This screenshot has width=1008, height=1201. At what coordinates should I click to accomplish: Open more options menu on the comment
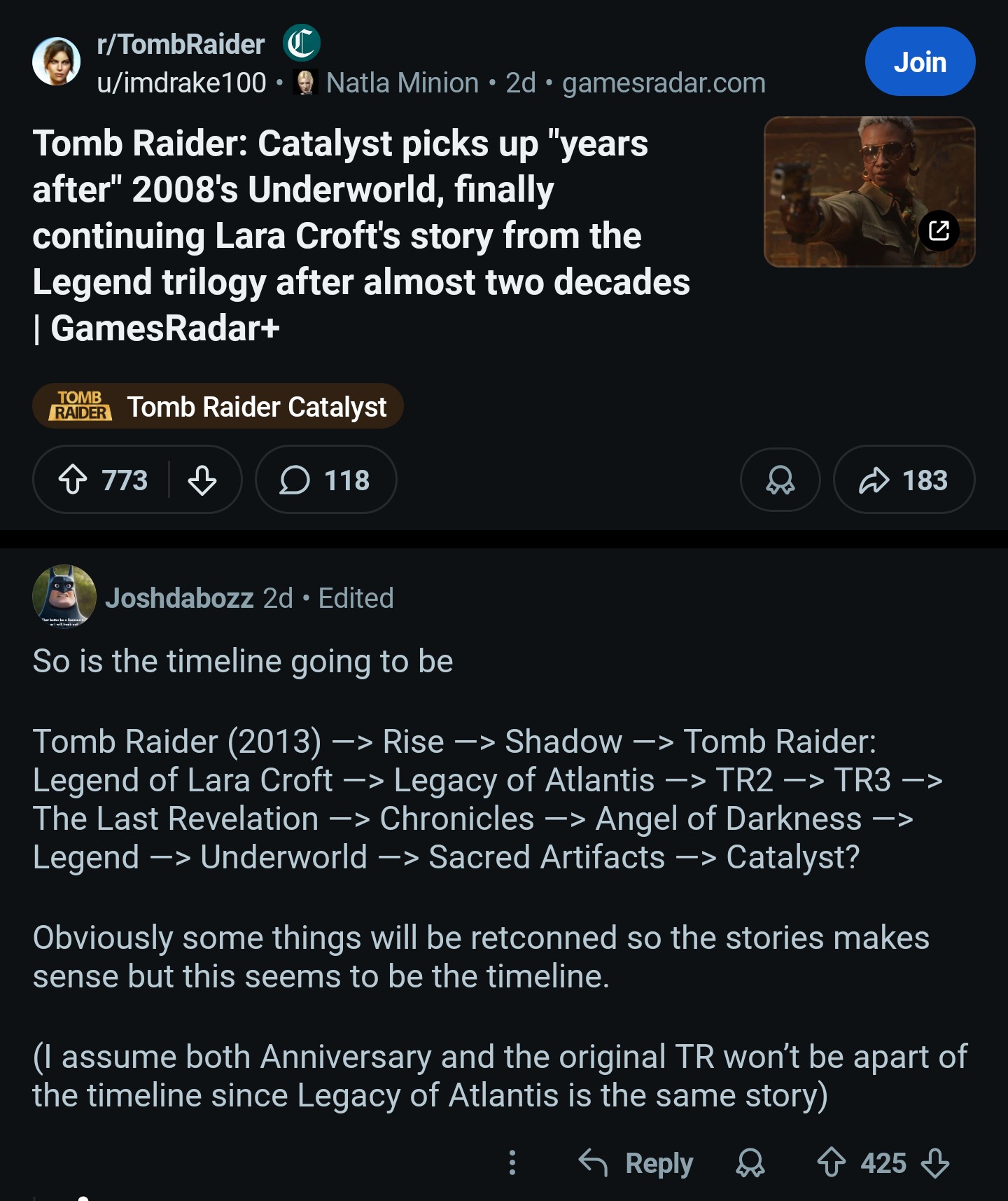click(512, 1162)
